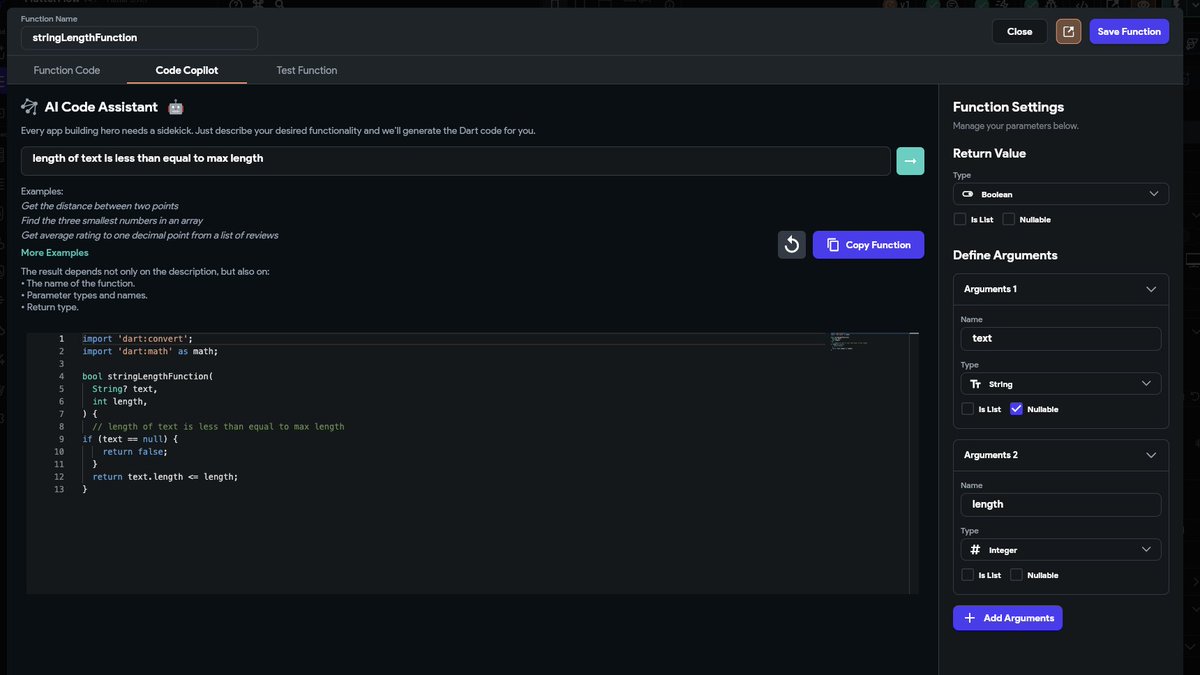The image size is (1200, 675).
Task: Toggle Nullable under Return Value
Action: (x=1009, y=219)
